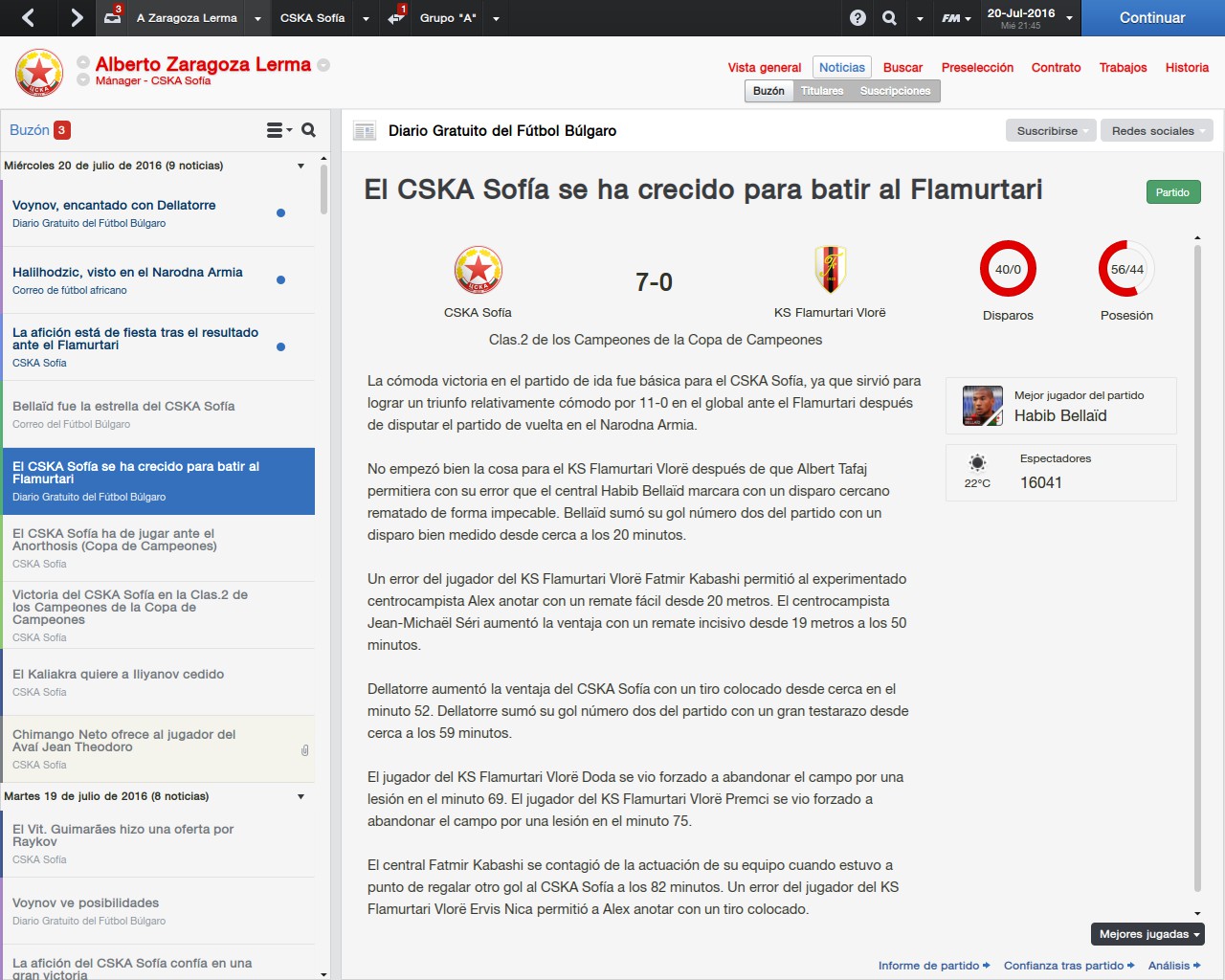Open the Confianza tras partido link

pos(1069,966)
